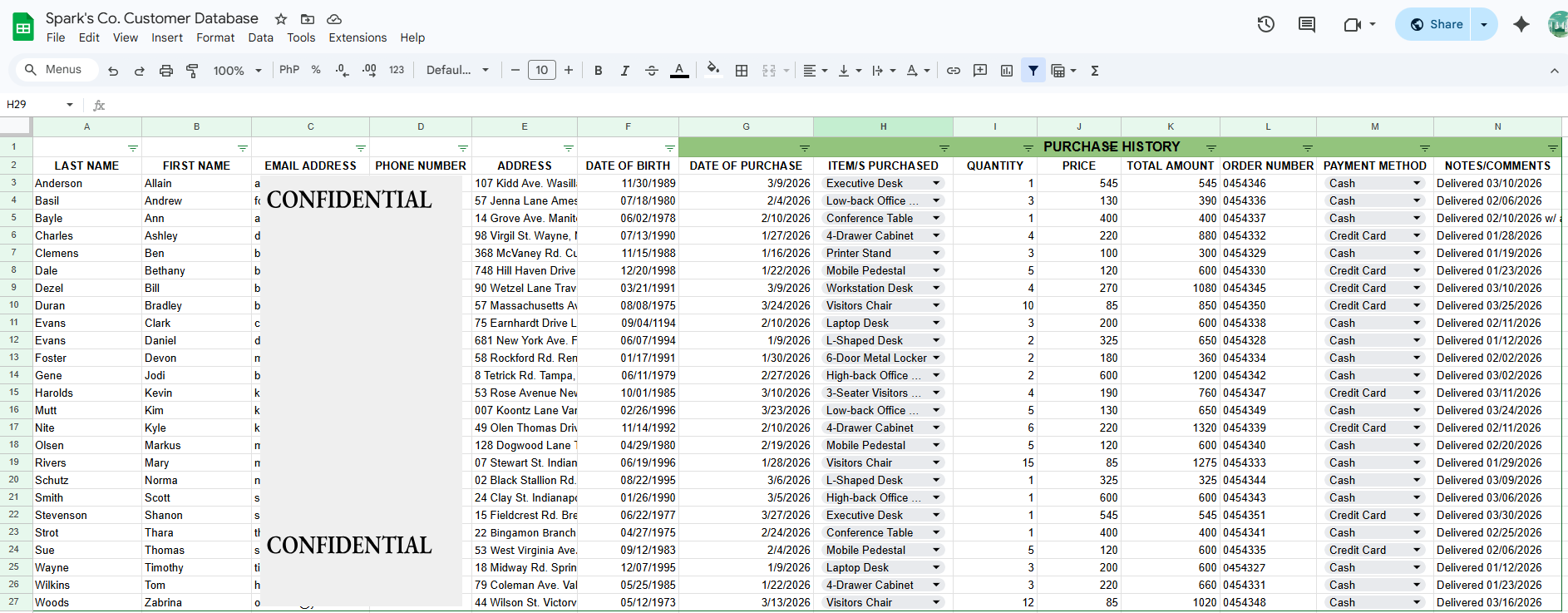Image resolution: width=1568 pixels, height=613 pixels.
Task: Format as percent with % icon
Action: (316, 70)
